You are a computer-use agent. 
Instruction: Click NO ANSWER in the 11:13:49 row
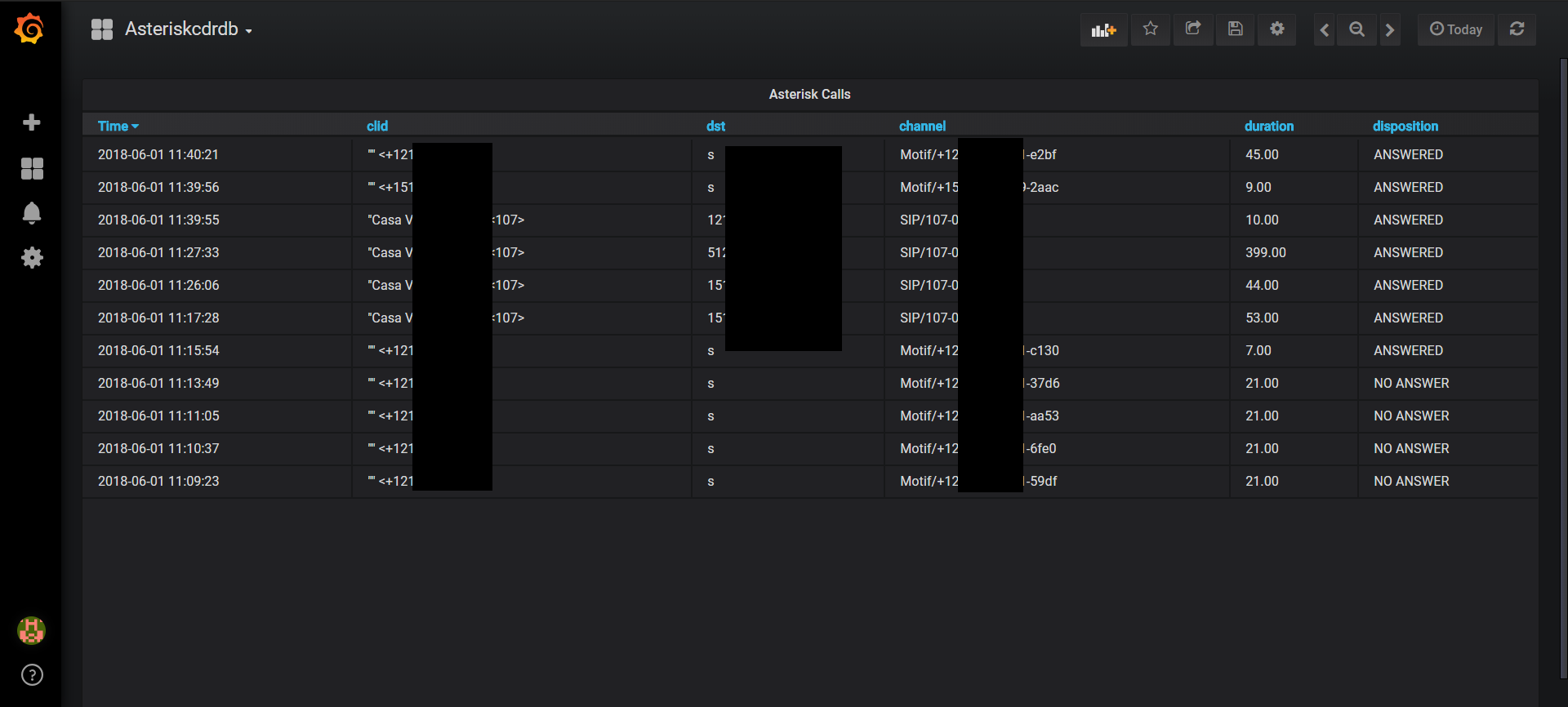(x=1411, y=384)
